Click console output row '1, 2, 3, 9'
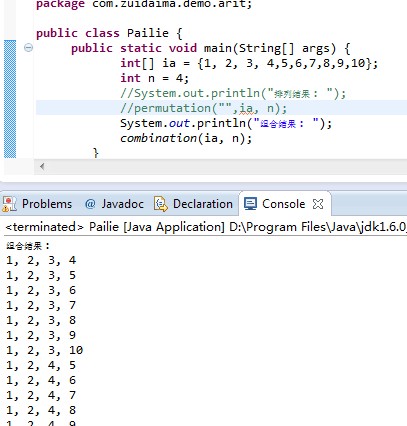This screenshot has height=426, width=407. 41,335
